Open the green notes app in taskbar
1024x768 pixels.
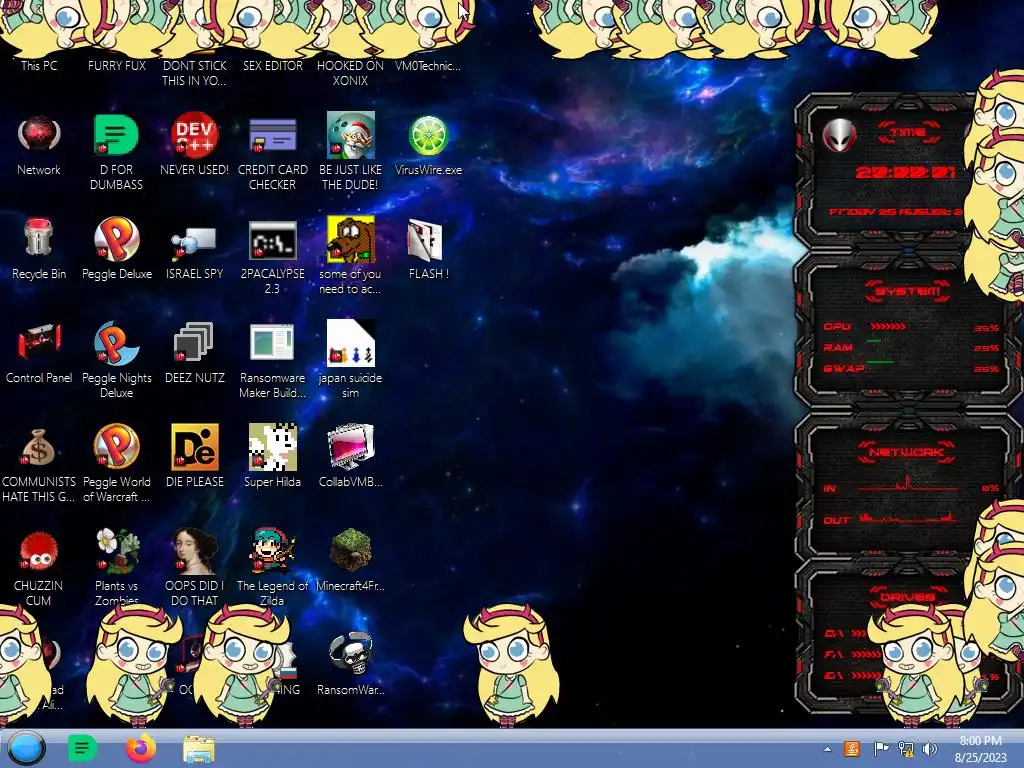[x=82, y=748]
